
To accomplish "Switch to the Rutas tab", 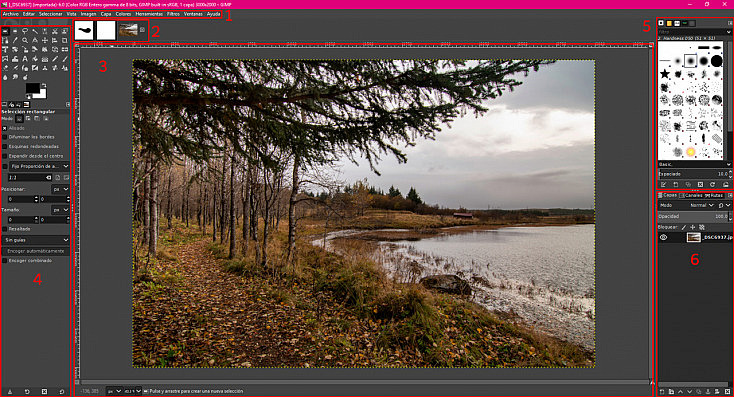I will (714, 195).
